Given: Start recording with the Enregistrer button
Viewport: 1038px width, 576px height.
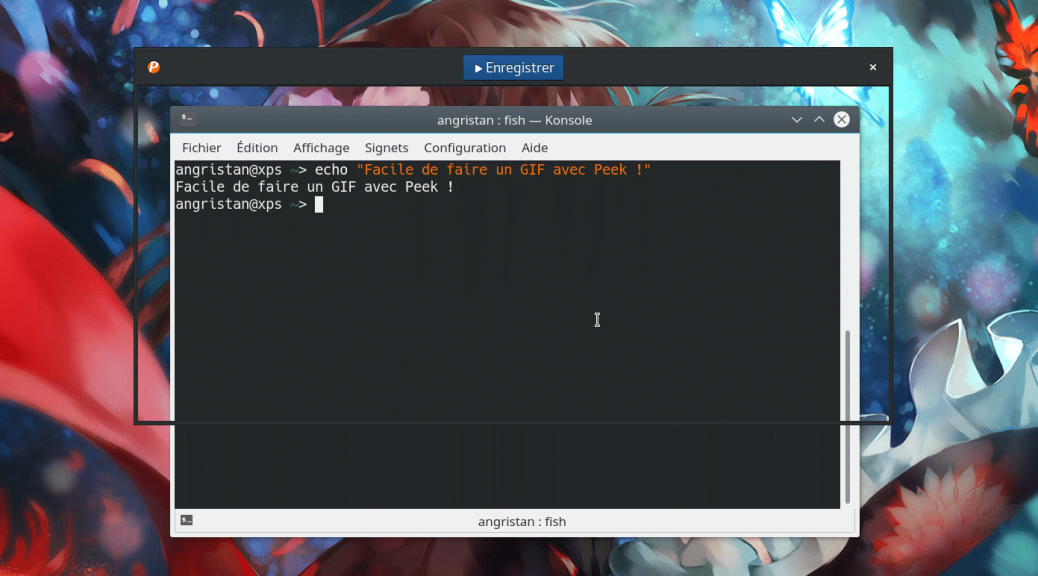Looking at the screenshot, I should [513, 68].
